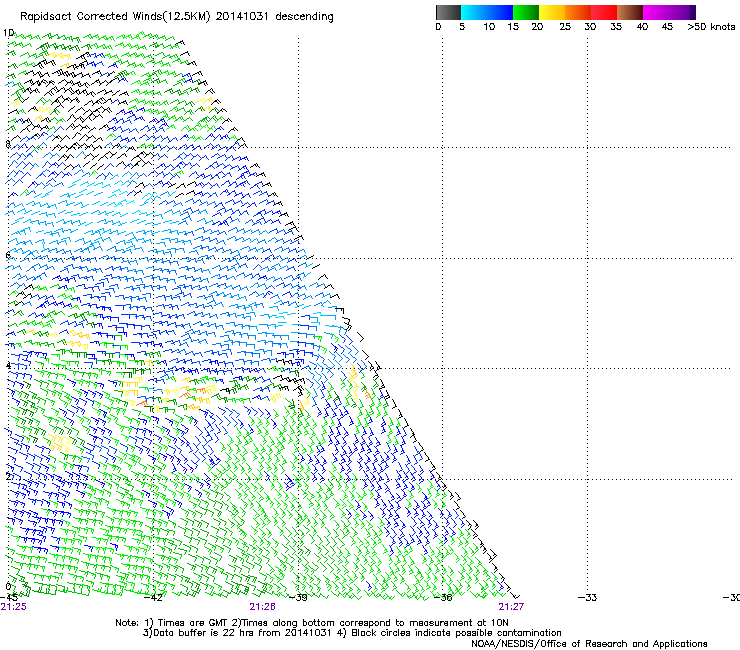
Task: Click the '45' legend label
Action: [x=667, y=27]
